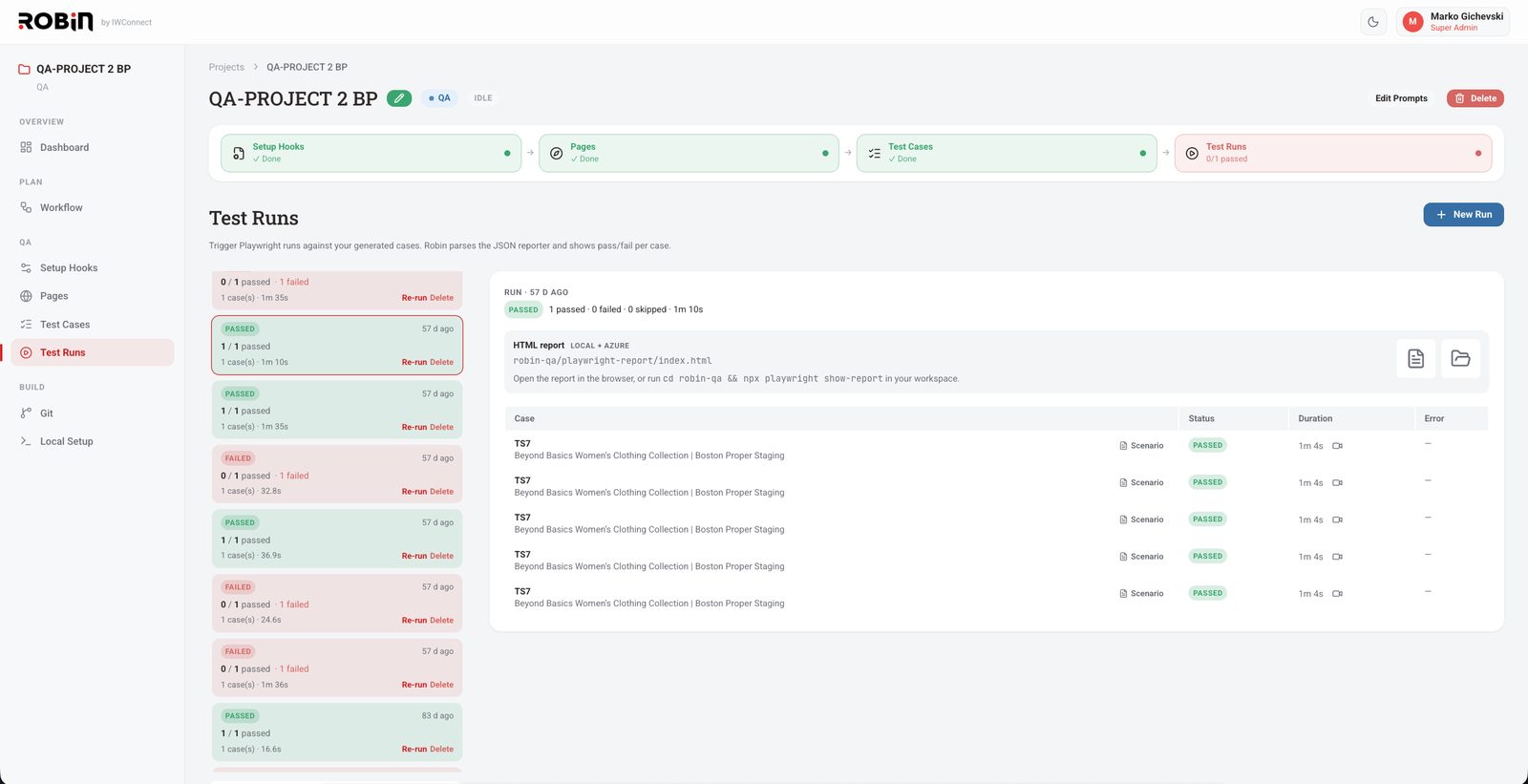Toggle dark mode with the moon icon
This screenshot has width=1528, height=784.
click(1373, 22)
